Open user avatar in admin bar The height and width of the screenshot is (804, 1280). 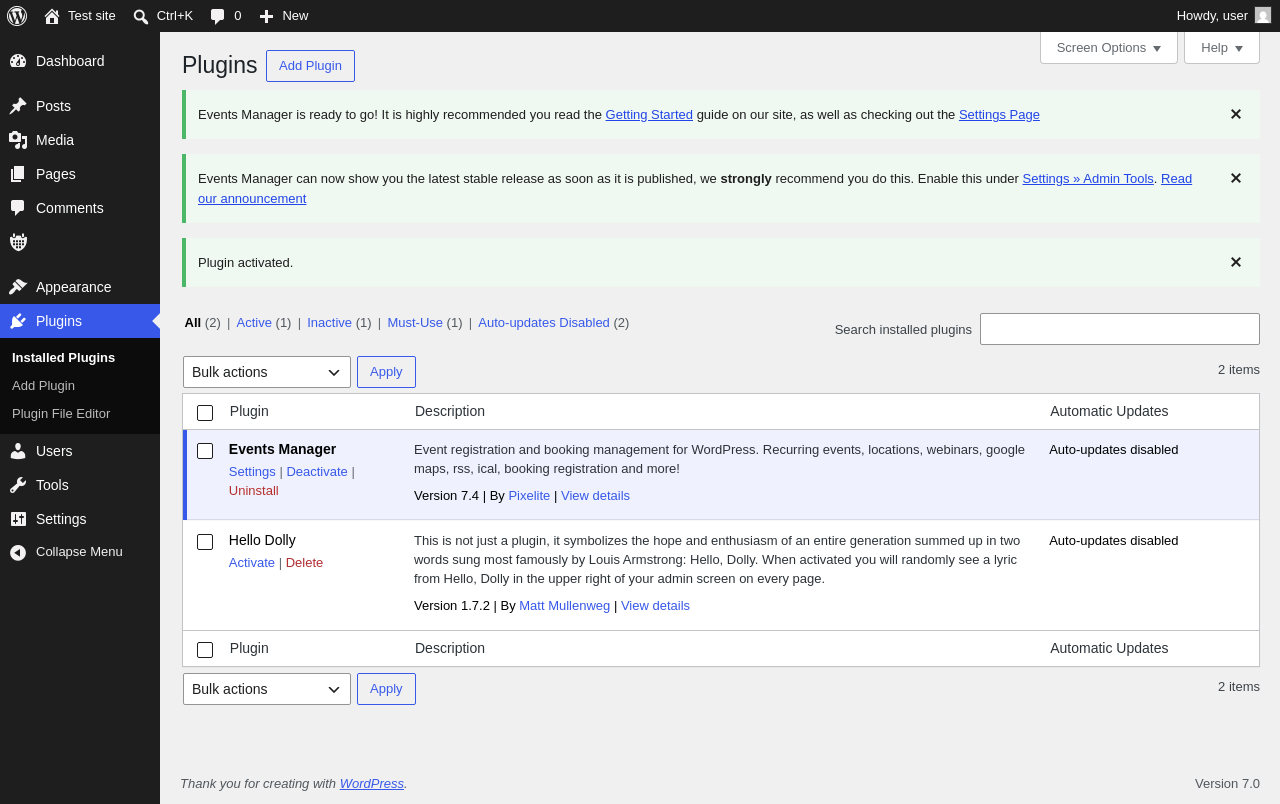(x=1263, y=15)
